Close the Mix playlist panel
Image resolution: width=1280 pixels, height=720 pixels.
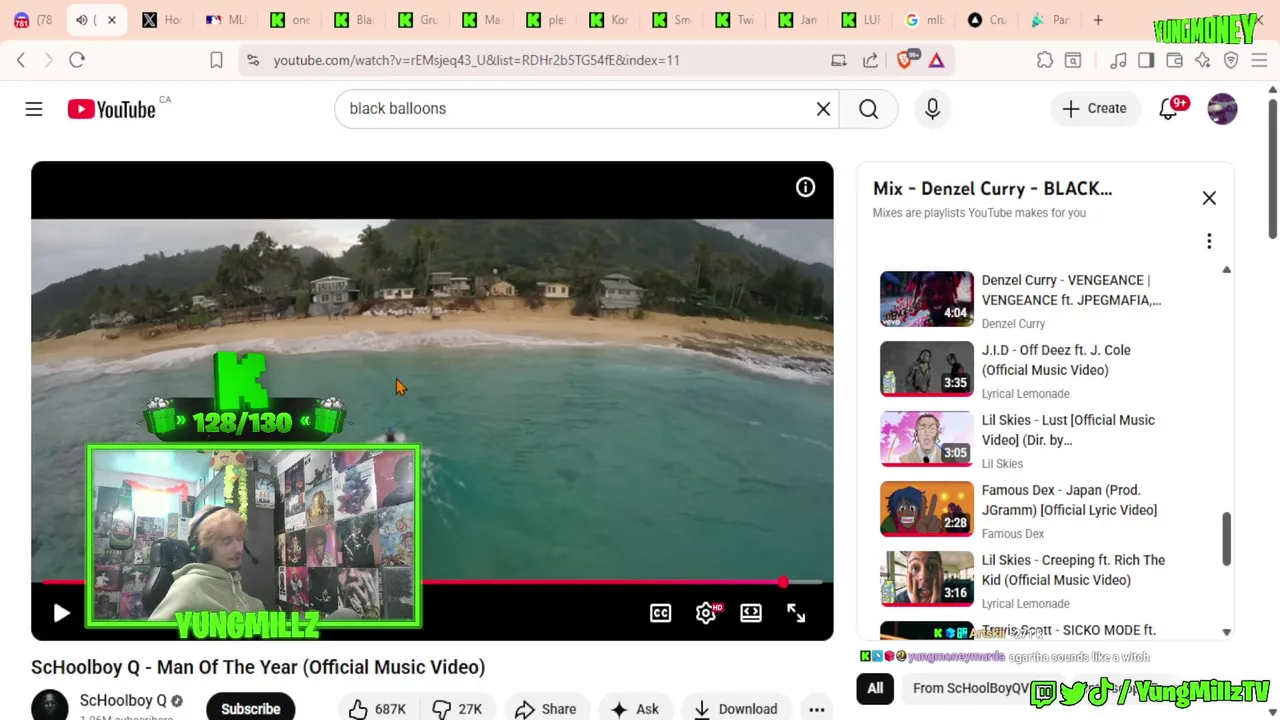click(x=1209, y=198)
